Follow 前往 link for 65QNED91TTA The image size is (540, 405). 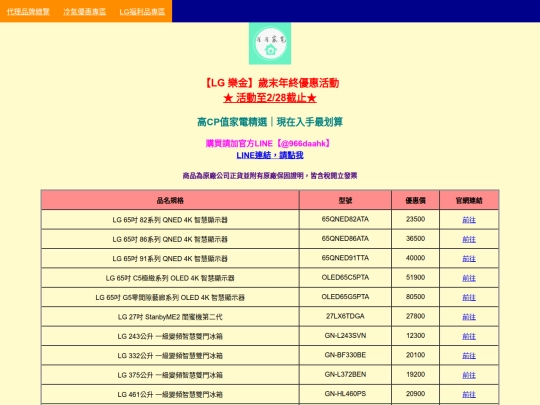pyautogui.click(x=469, y=259)
